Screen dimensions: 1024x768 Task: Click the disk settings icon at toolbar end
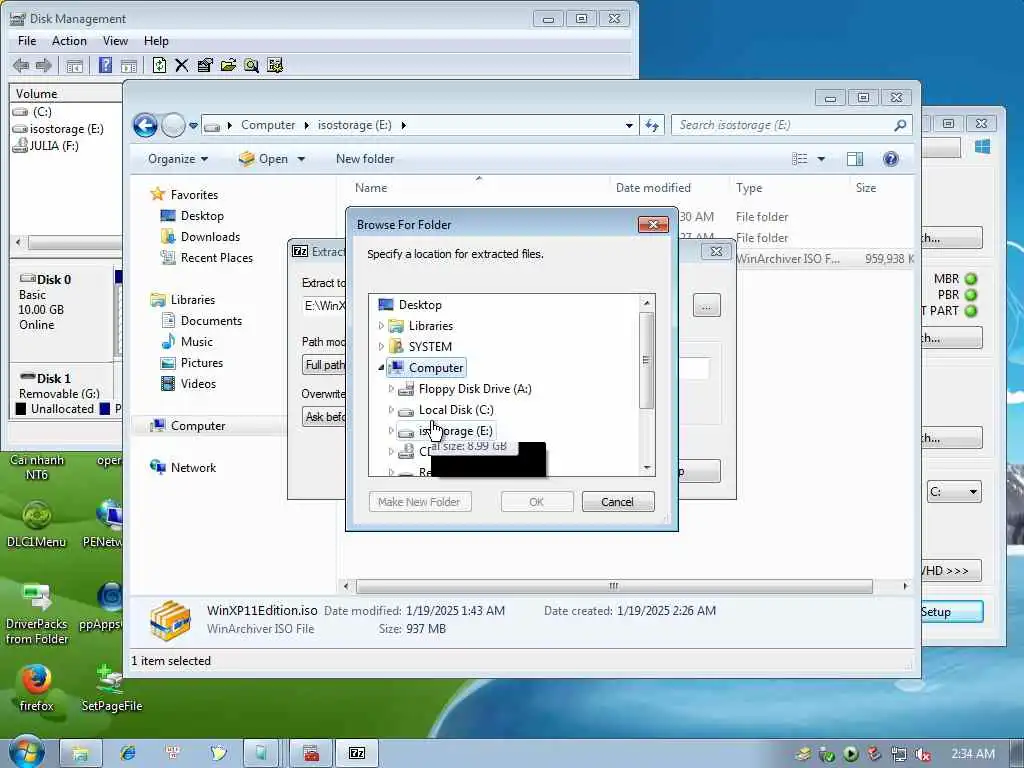click(x=275, y=65)
